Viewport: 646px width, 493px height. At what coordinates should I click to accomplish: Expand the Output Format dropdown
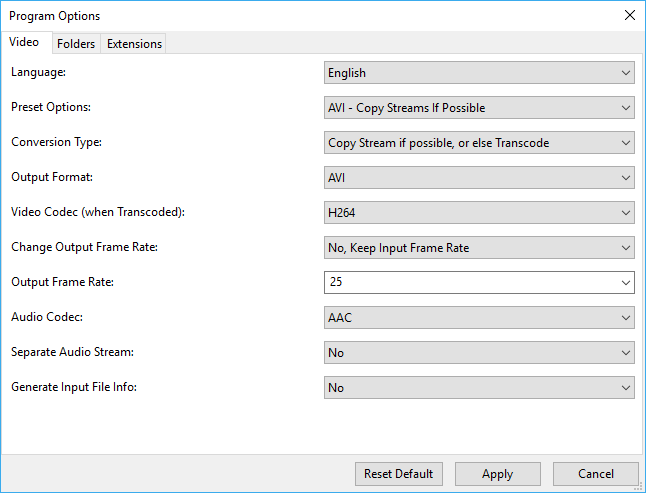479,178
